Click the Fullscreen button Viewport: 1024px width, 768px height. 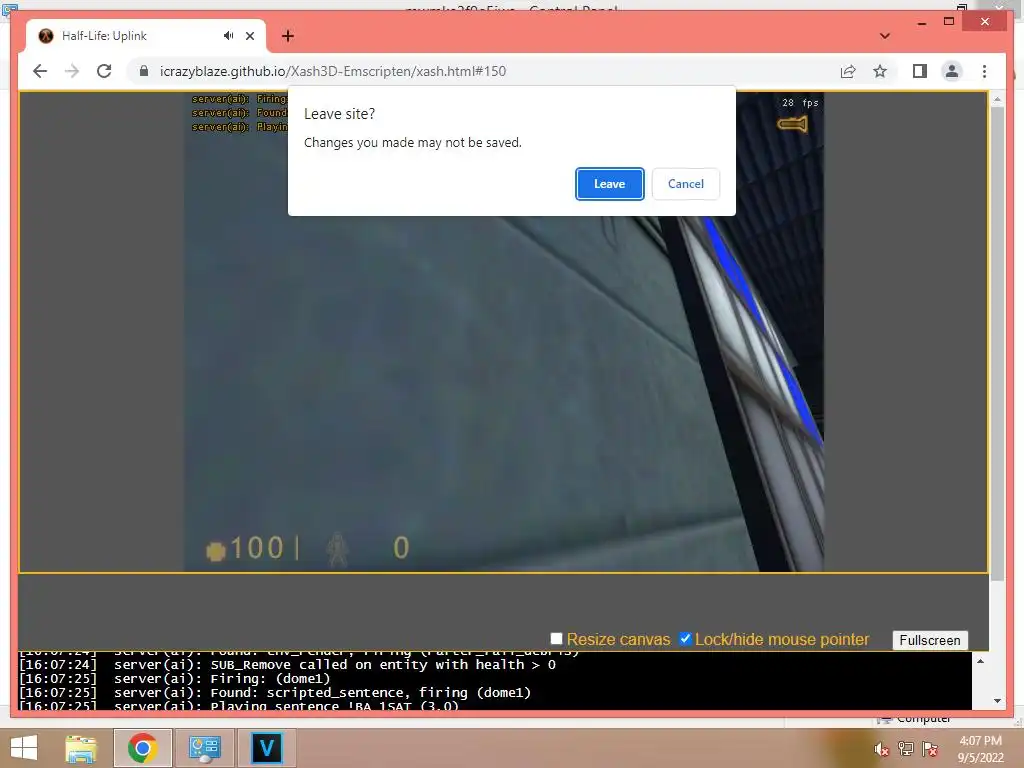tap(929, 640)
